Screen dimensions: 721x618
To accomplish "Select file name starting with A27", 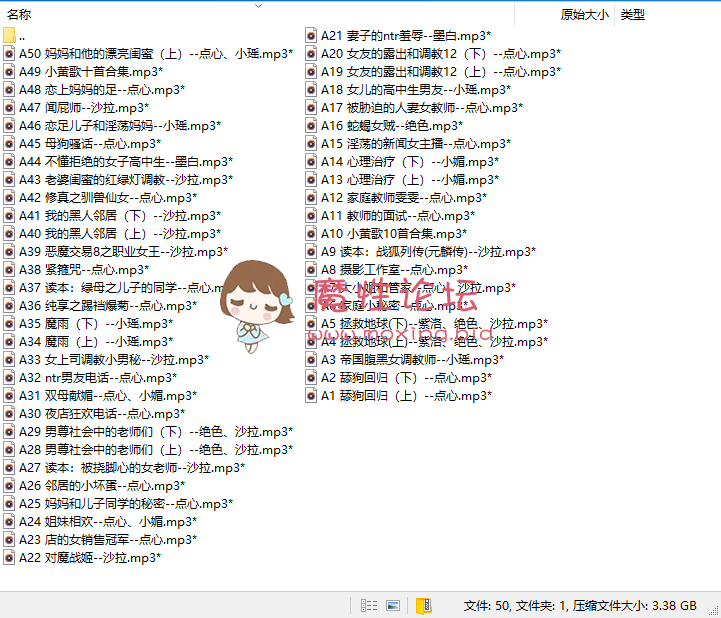I will pyautogui.click(x=132, y=468).
